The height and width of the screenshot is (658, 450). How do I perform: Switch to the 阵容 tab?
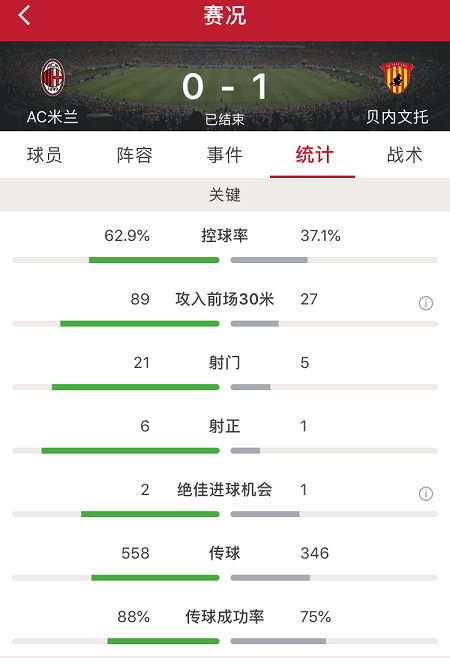pos(134,155)
